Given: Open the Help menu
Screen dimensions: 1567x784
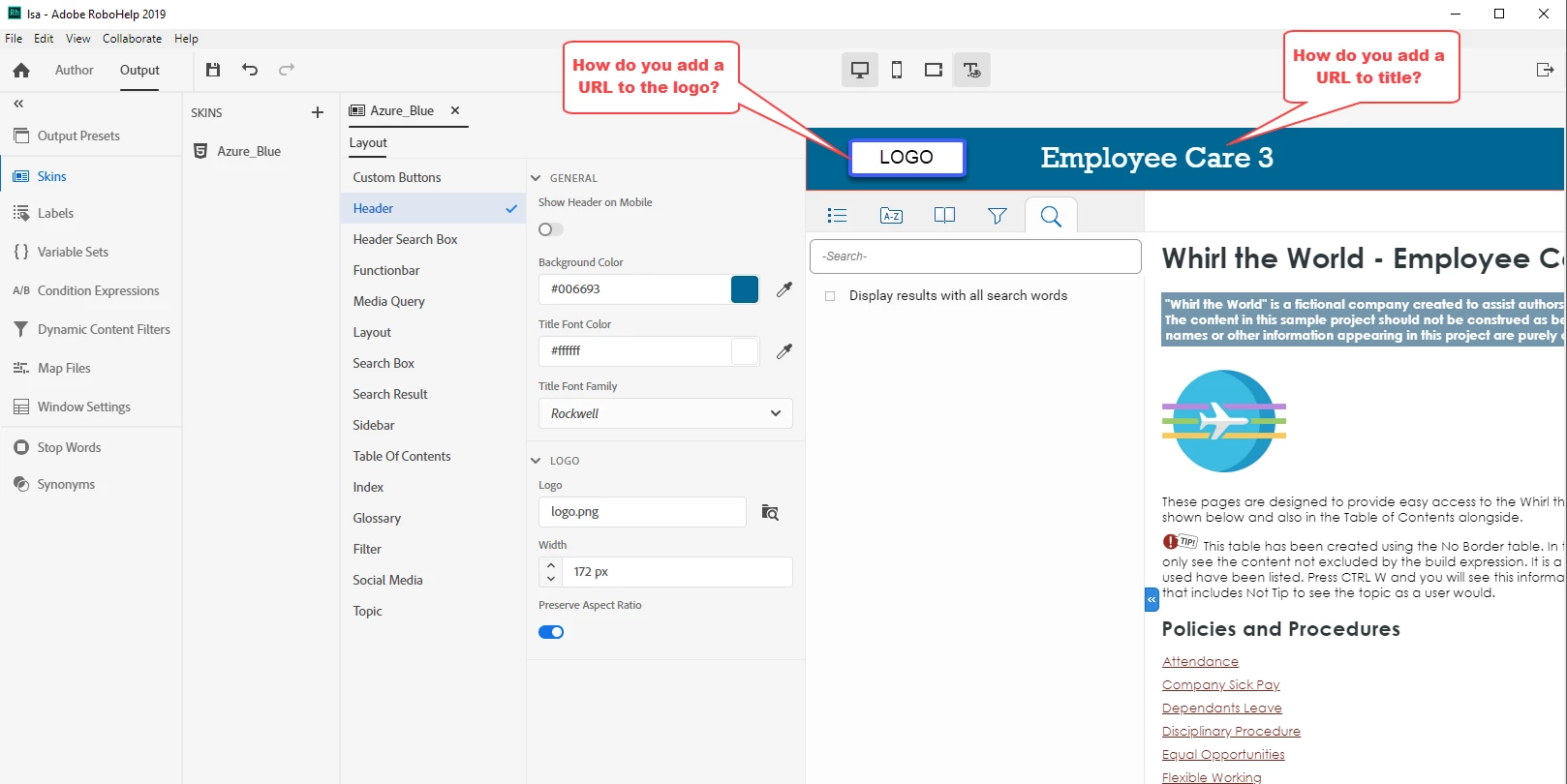Looking at the screenshot, I should (186, 39).
